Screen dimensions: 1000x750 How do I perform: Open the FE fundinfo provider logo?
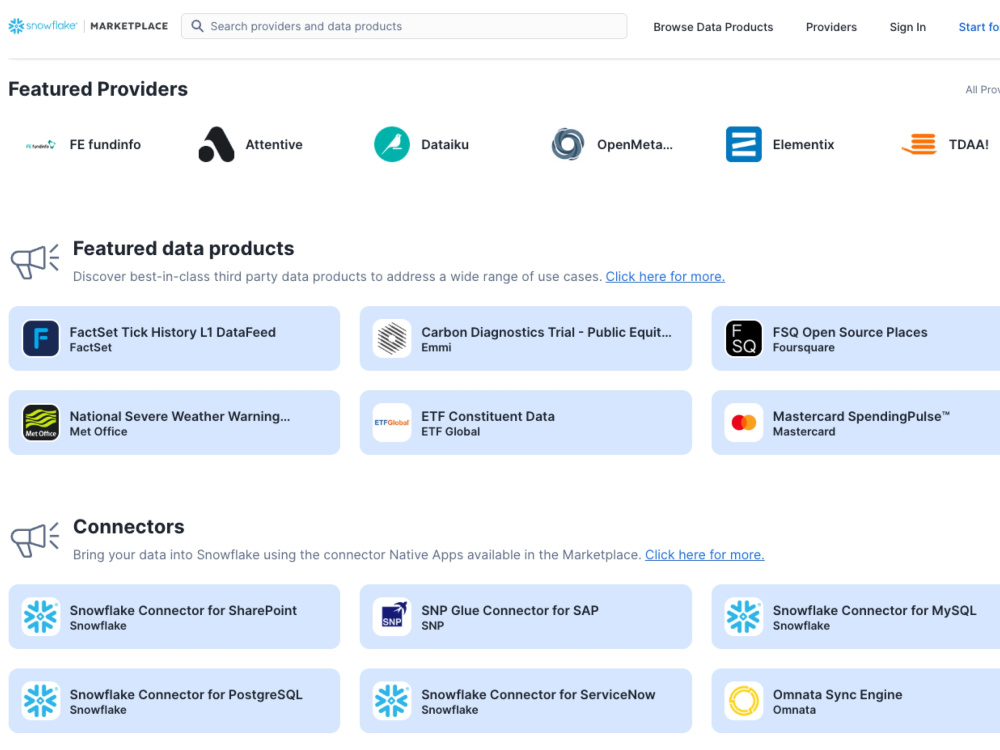pyautogui.click(x=40, y=145)
